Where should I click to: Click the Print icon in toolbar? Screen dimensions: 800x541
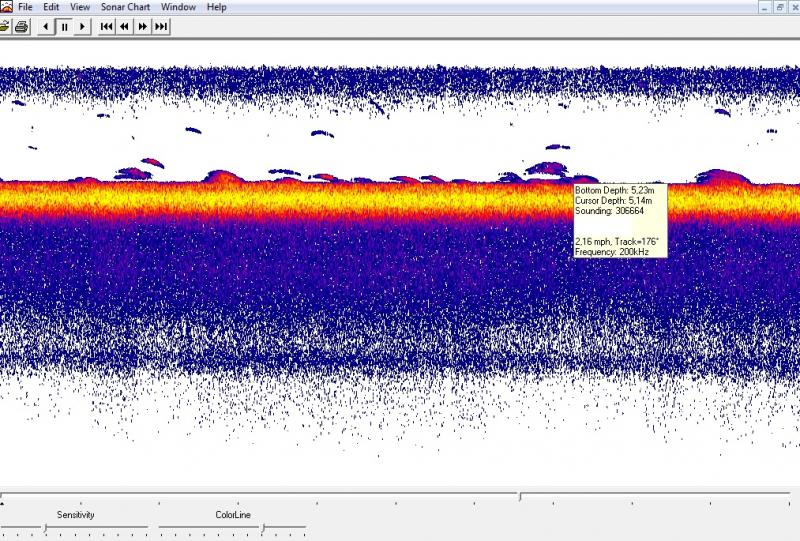click(x=20, y=27)
